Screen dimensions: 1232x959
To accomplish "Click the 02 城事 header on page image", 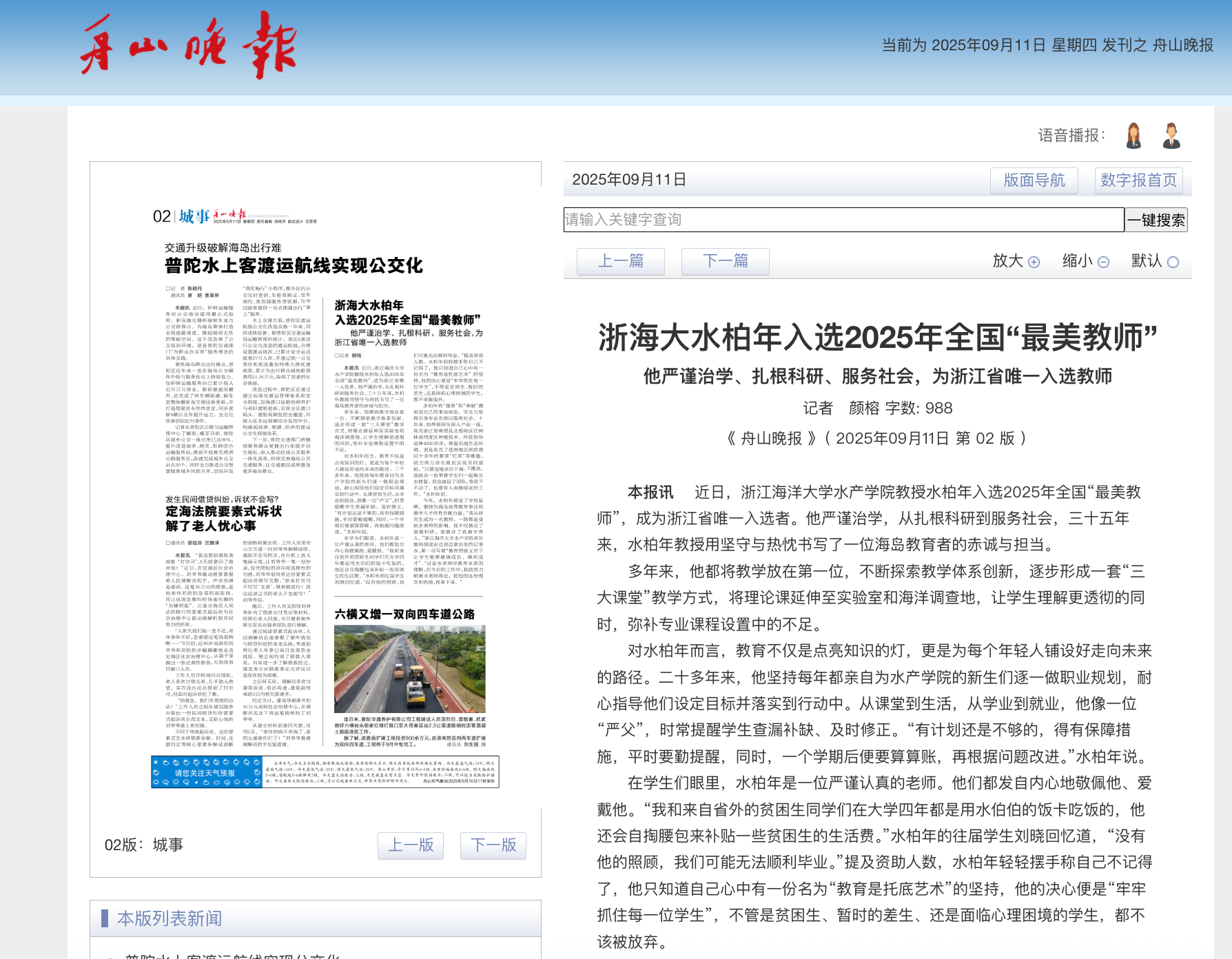I will (x=182, y=216).
